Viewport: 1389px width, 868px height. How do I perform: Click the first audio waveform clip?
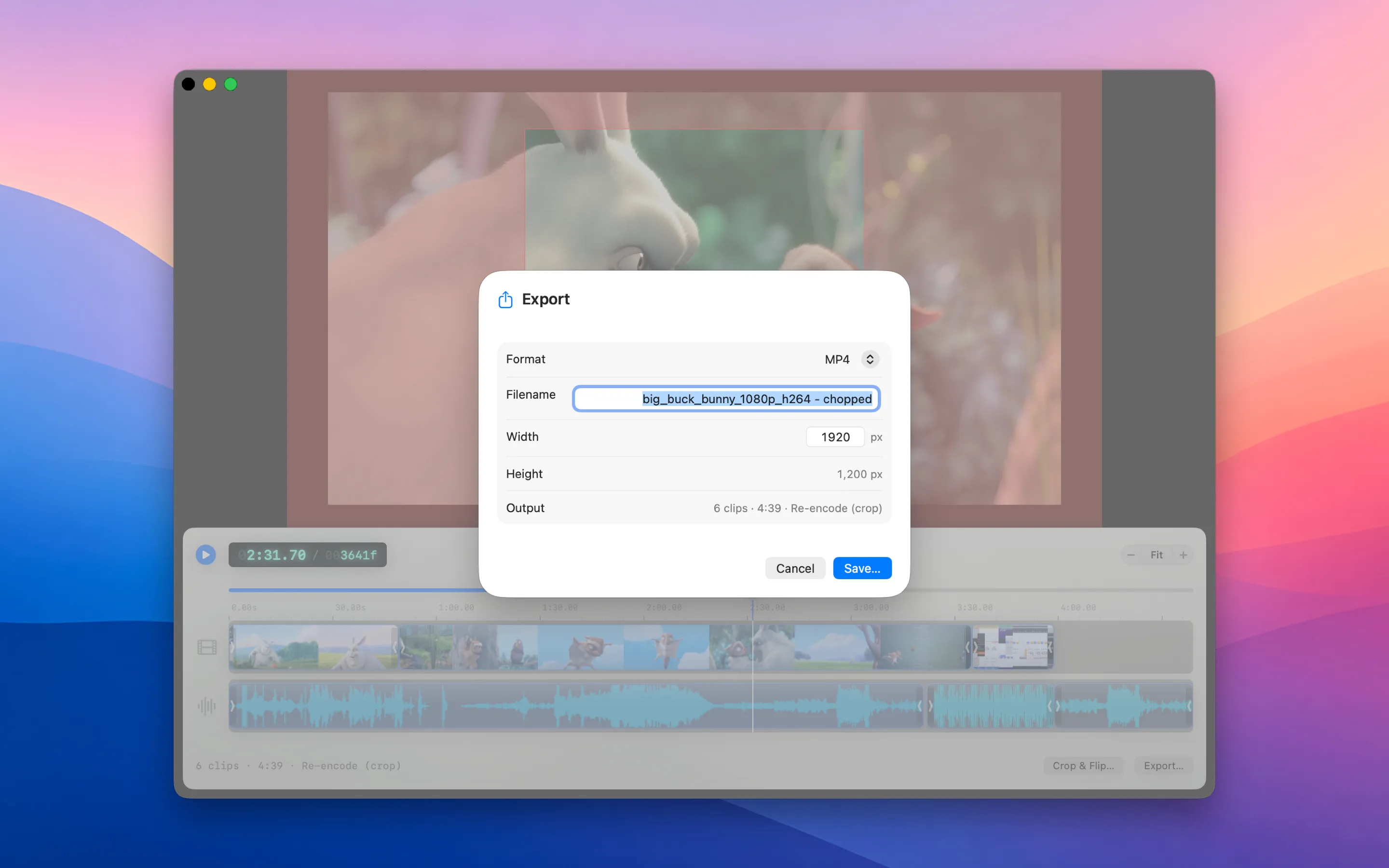576,705
